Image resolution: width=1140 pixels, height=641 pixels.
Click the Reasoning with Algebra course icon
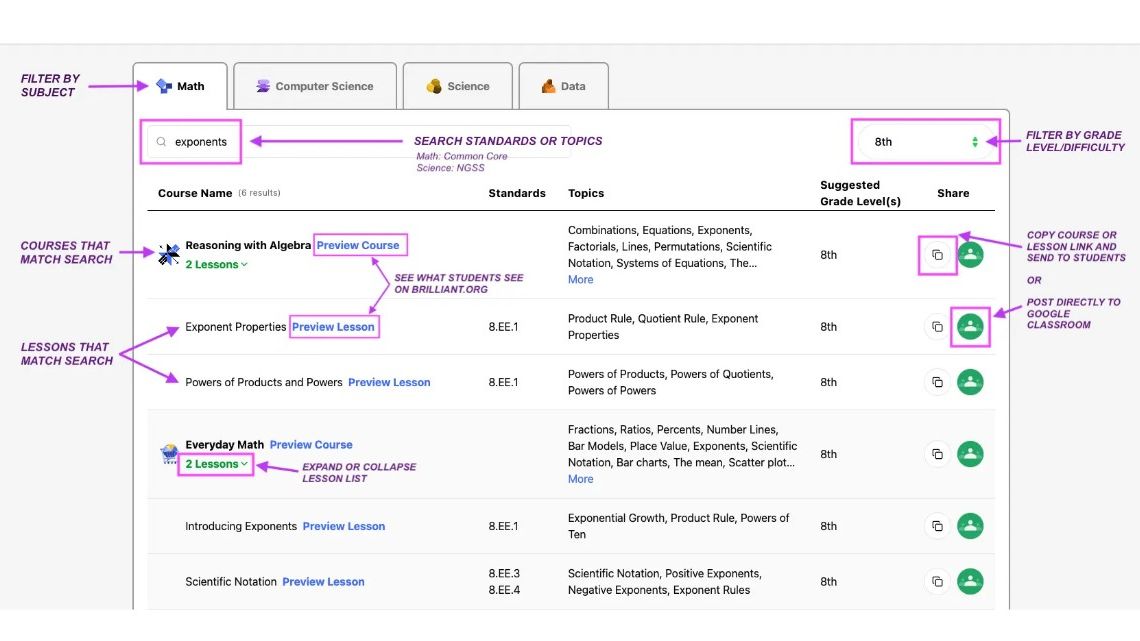[x=167, y=253]
